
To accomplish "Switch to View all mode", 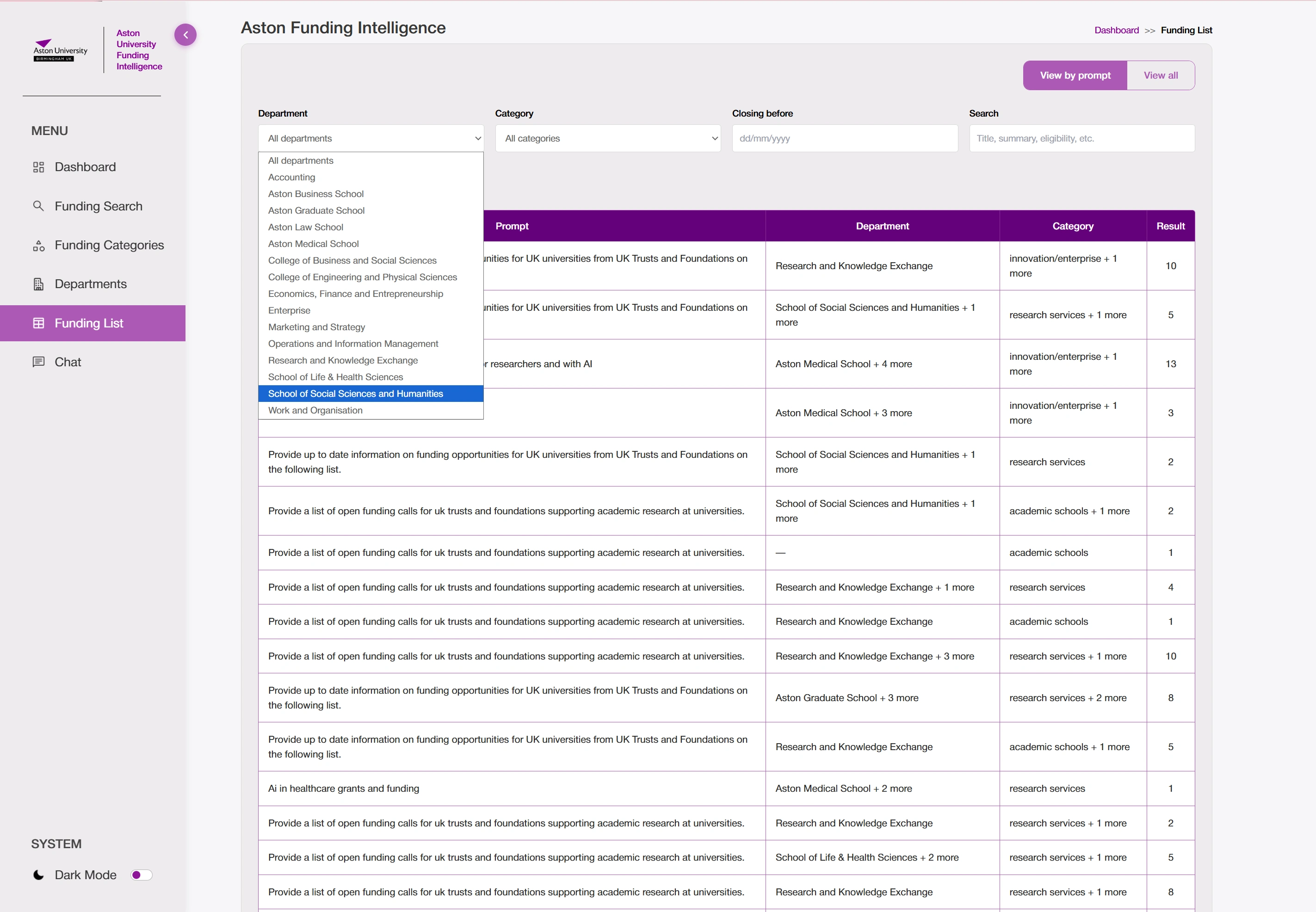I will click(x=1160, y=75).
